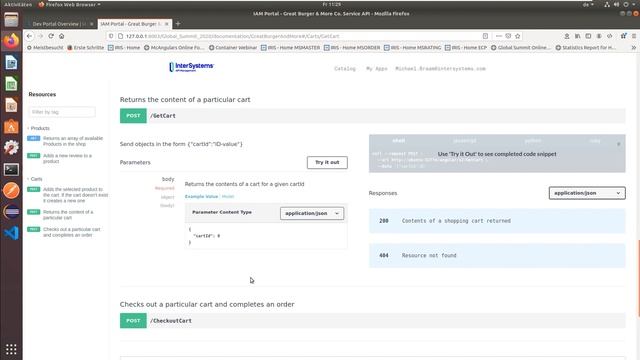Open the Library icon in Firefox toolbar
640x360 pixels.
click(578, 36)
